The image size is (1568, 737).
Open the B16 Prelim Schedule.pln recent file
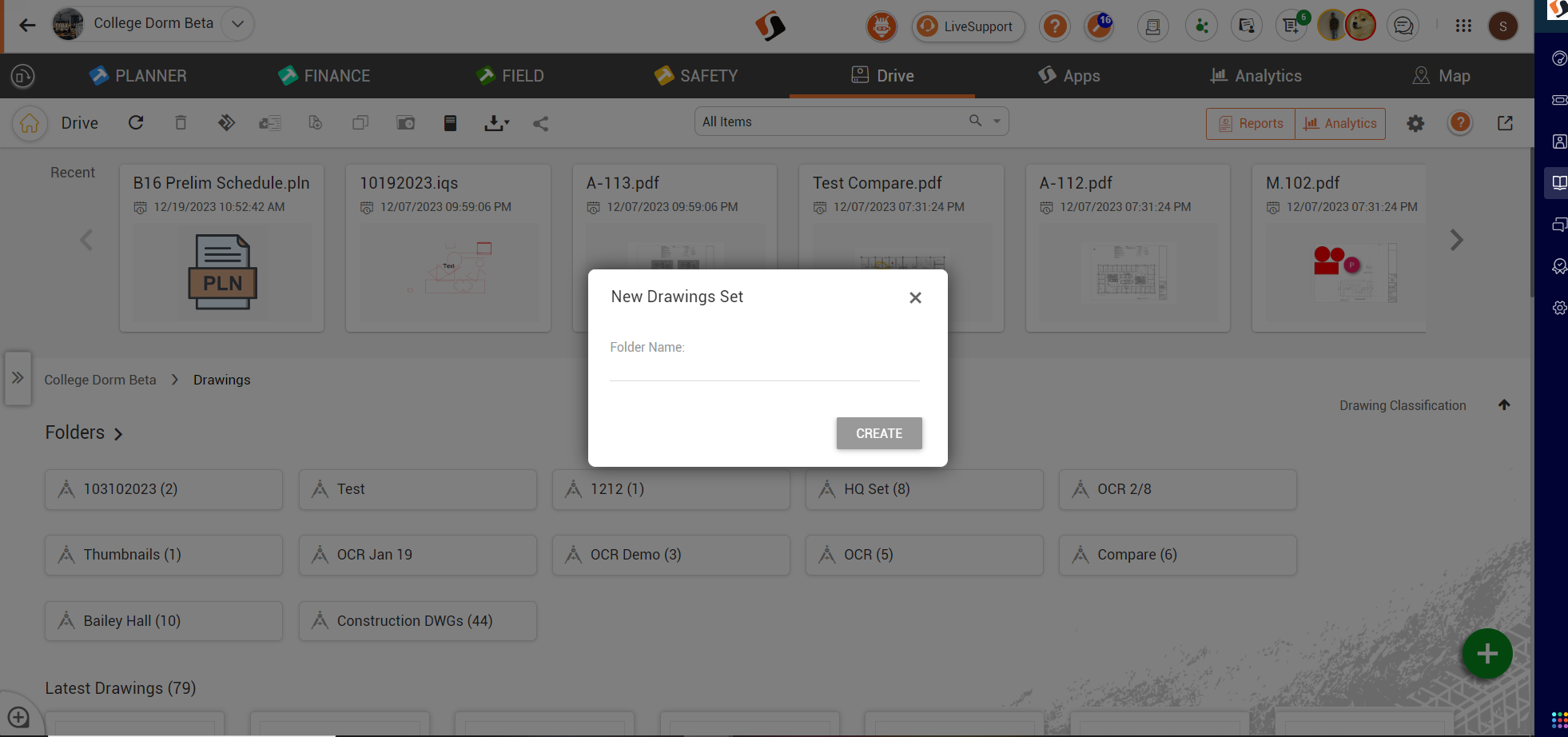pos(221,248)
